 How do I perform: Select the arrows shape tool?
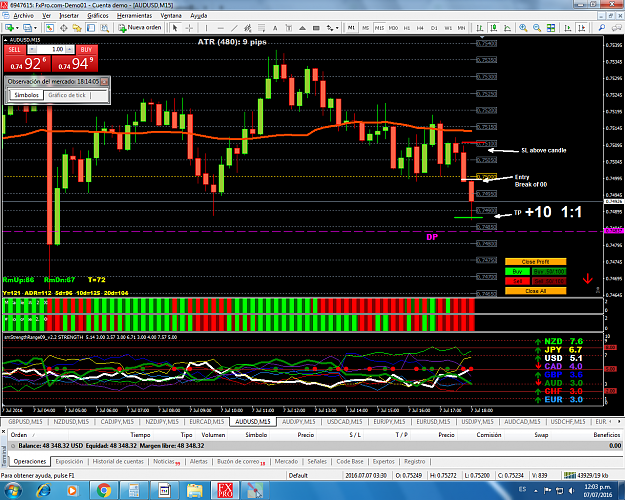pos(330,28)
